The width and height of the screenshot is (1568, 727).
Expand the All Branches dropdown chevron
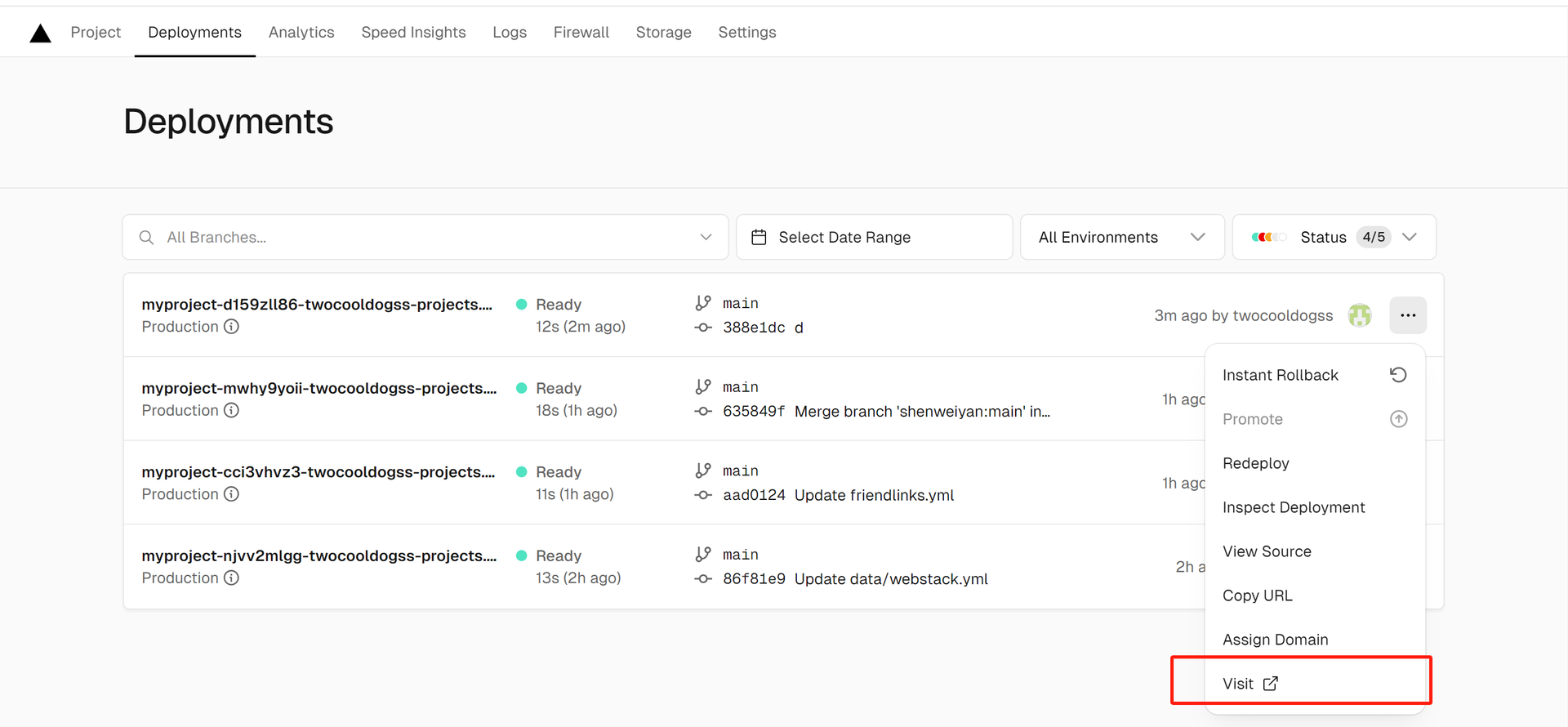(x=706, y=238)
